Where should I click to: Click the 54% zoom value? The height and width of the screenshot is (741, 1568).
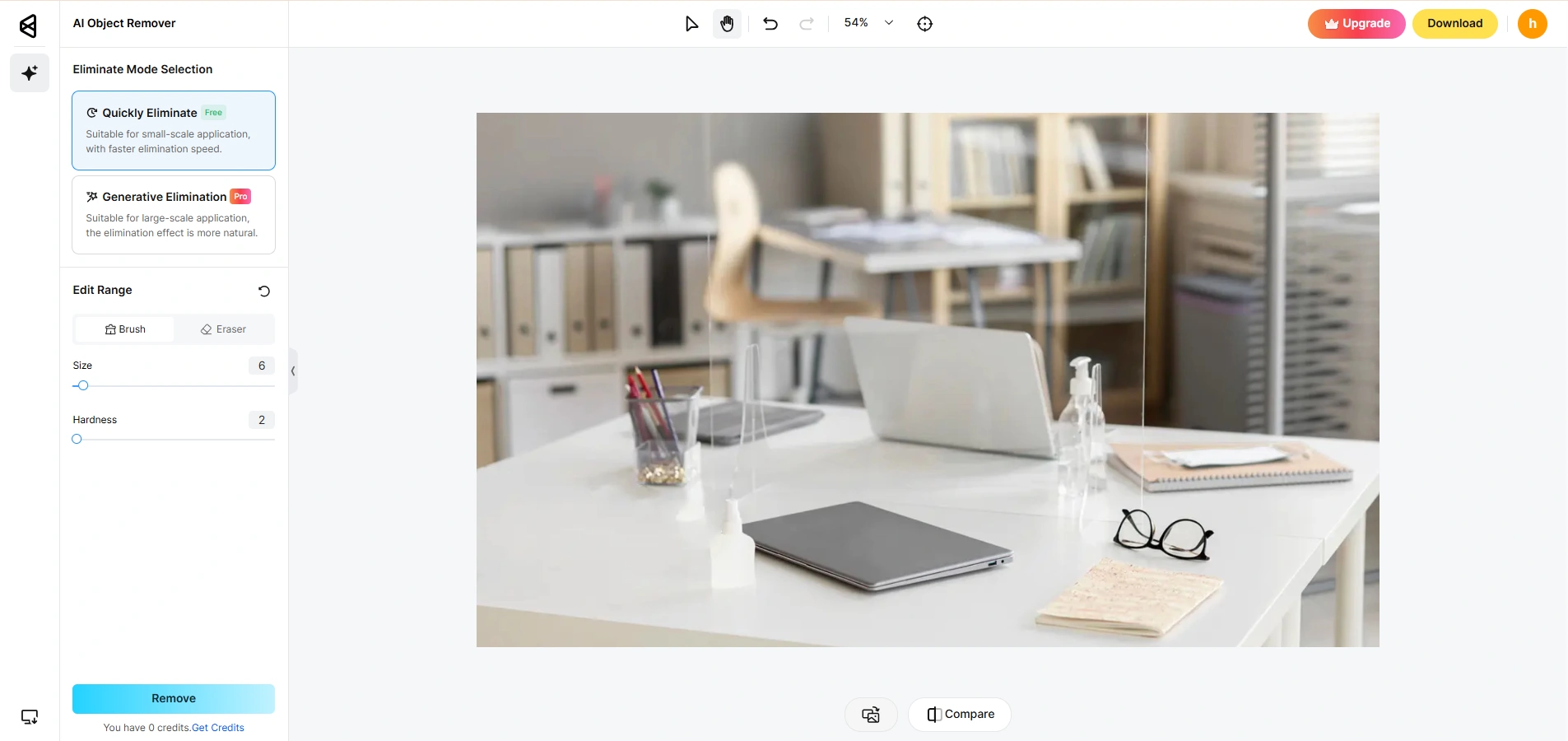pyautogui.click(x=856, y=23)
